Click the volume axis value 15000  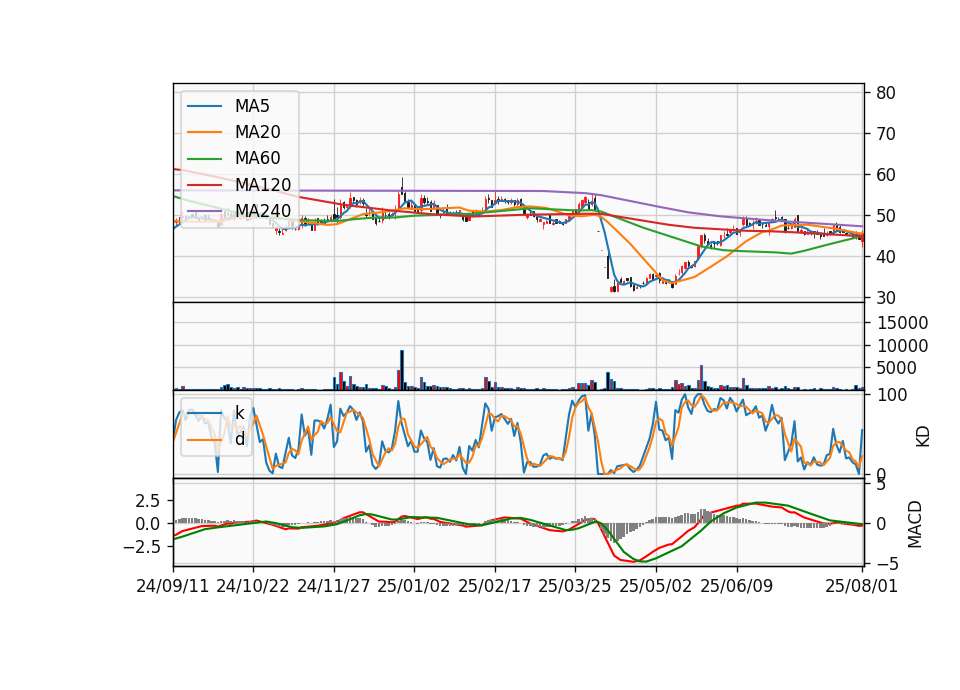pyautogui.click(x=902, y=323)
